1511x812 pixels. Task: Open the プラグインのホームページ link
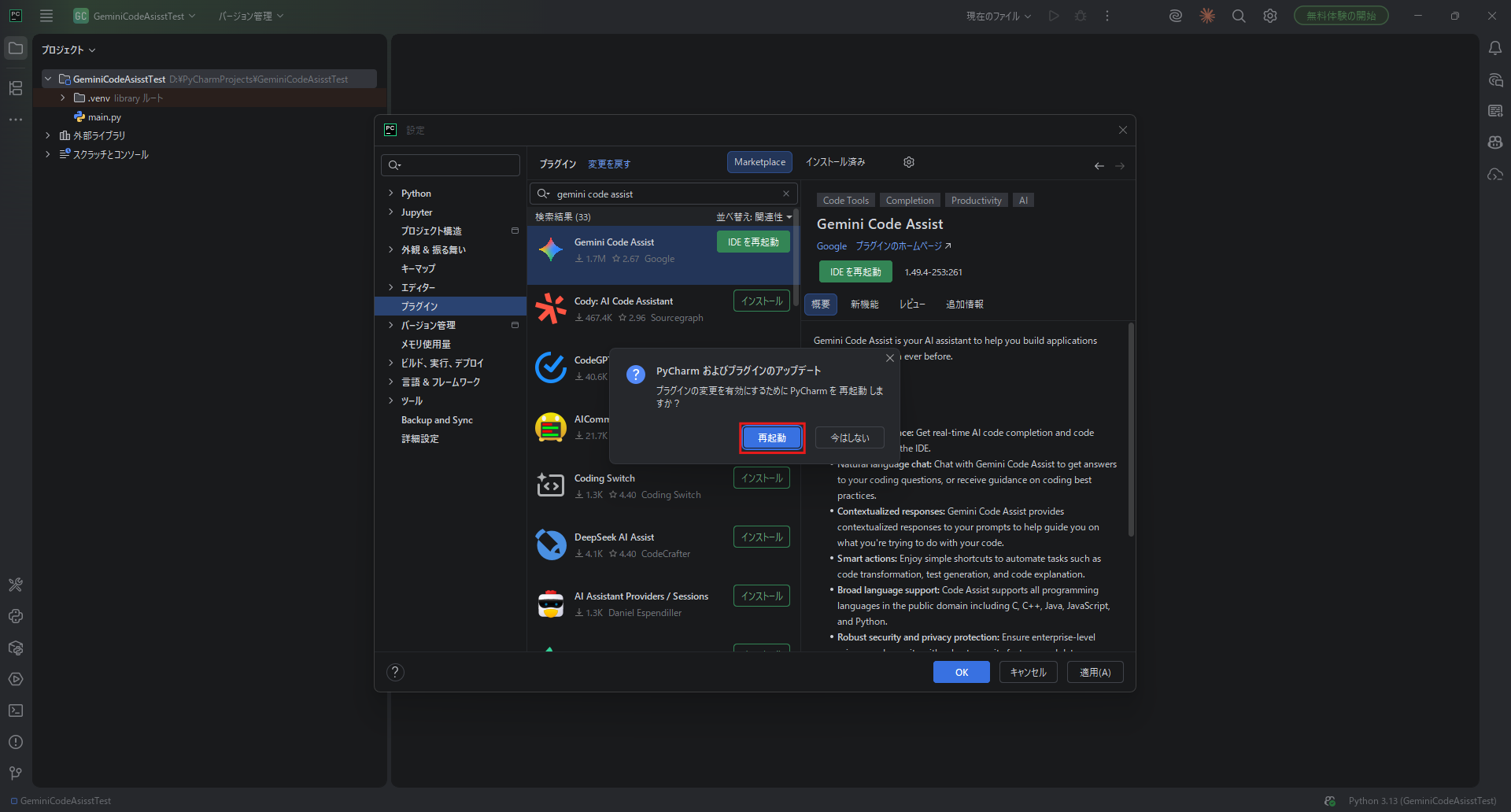[x=903, y=246]
